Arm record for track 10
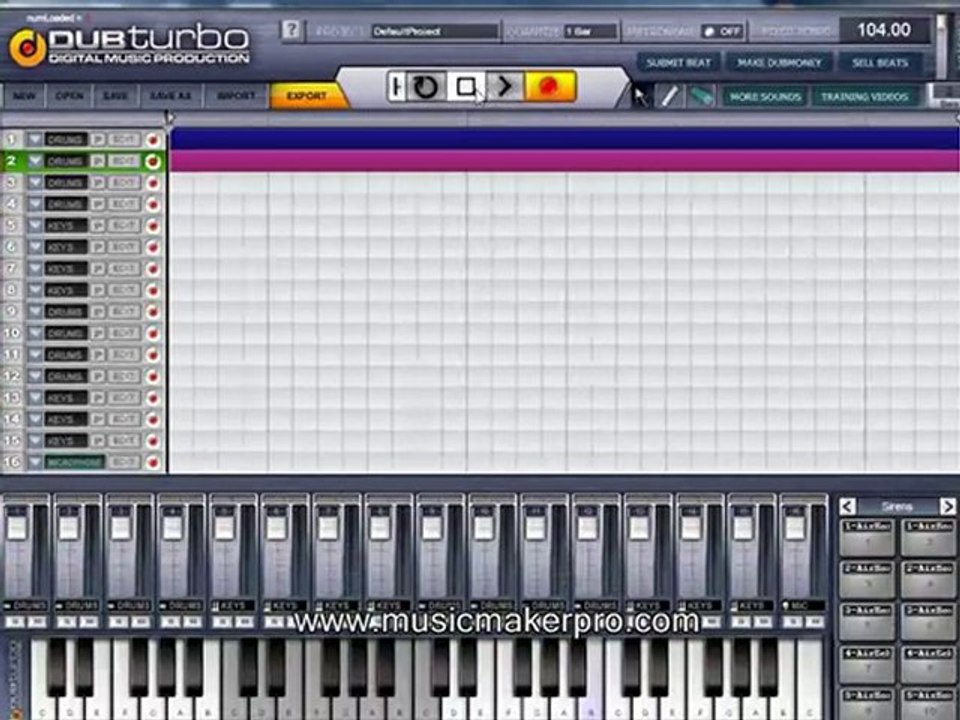The height and width of the screenshot is (720, 960). point(153,334)
